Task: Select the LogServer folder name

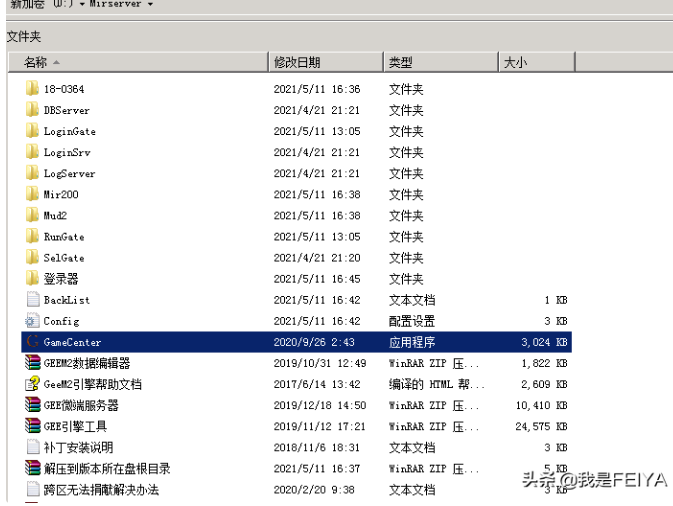Action: coord(69,173)
